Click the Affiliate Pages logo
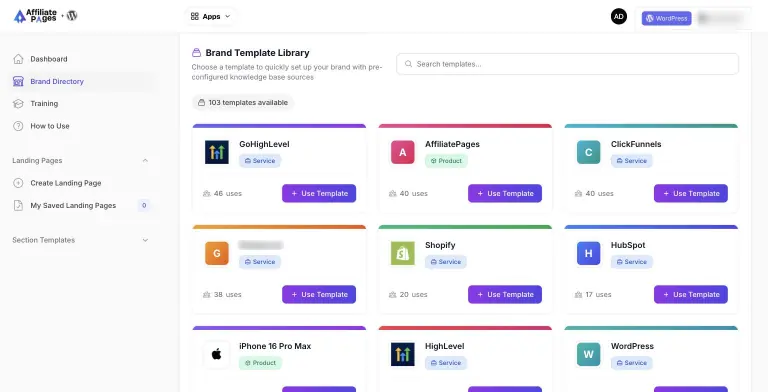This screenshot has width=768, height=392. coord(35,16)
